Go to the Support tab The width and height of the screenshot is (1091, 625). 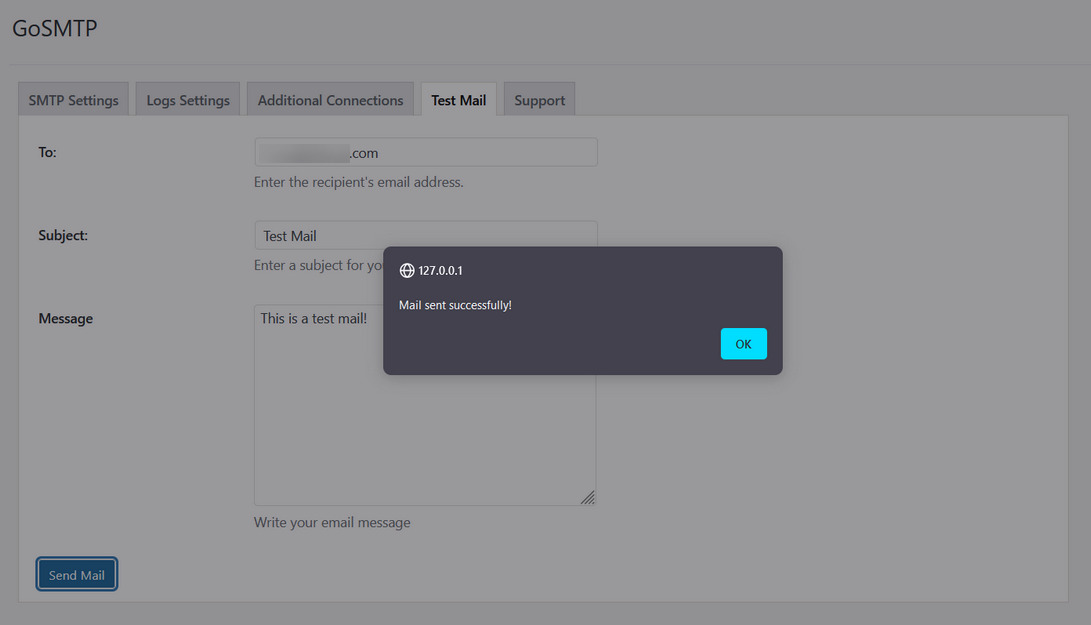[x=539, y=100]
